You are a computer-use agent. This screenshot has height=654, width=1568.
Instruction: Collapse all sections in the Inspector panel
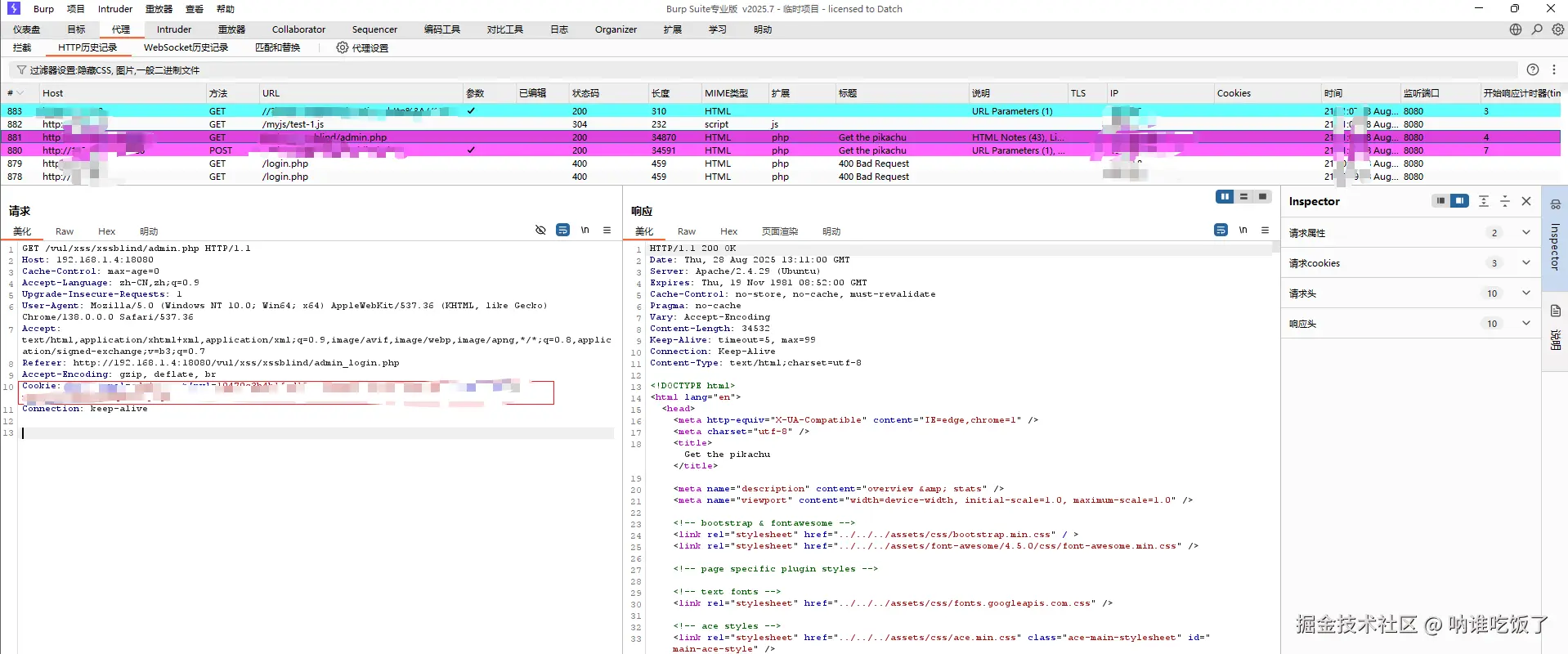pos(1505,201)
